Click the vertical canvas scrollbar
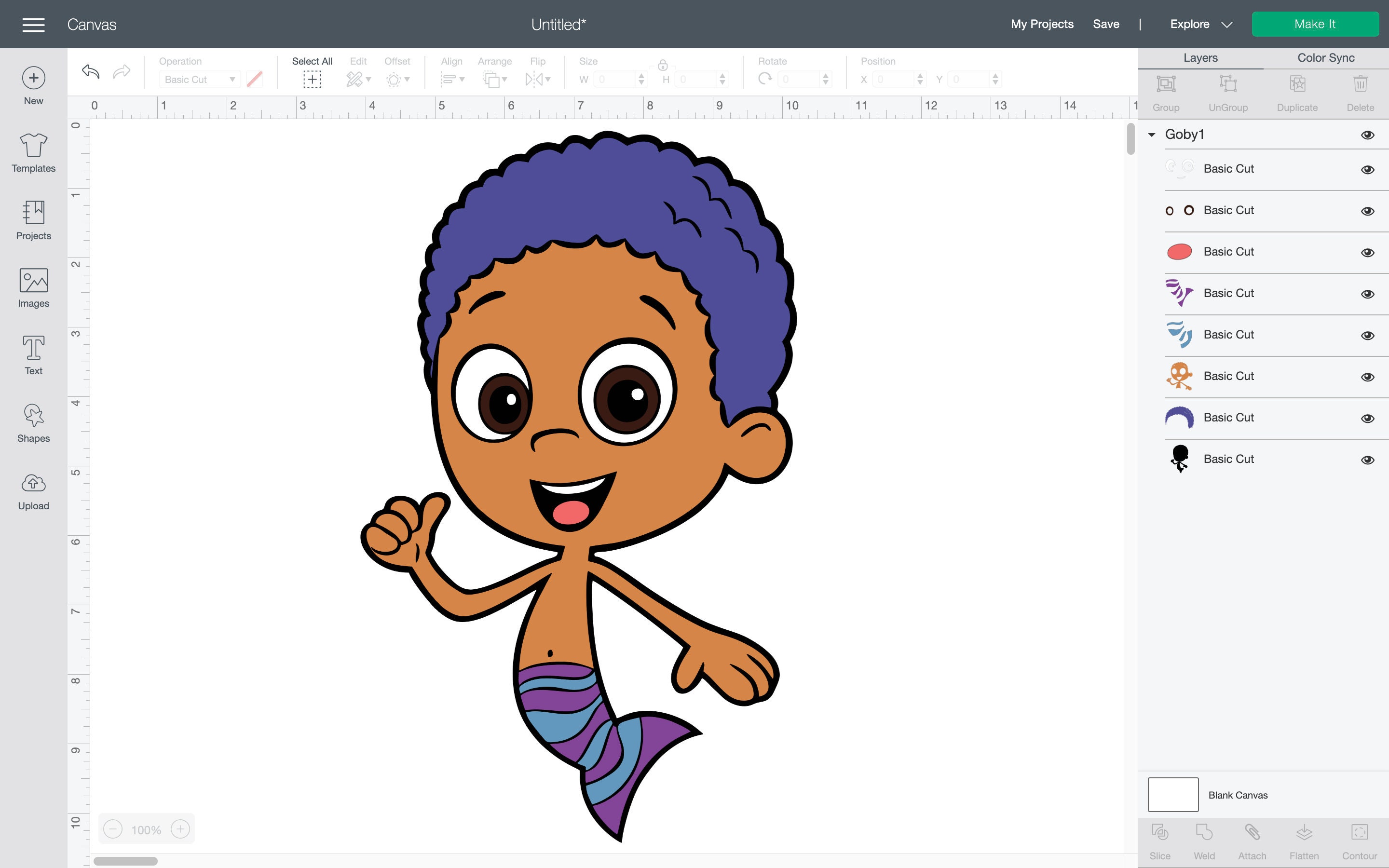This screenshot has height=868, width=1389. 1130,138
